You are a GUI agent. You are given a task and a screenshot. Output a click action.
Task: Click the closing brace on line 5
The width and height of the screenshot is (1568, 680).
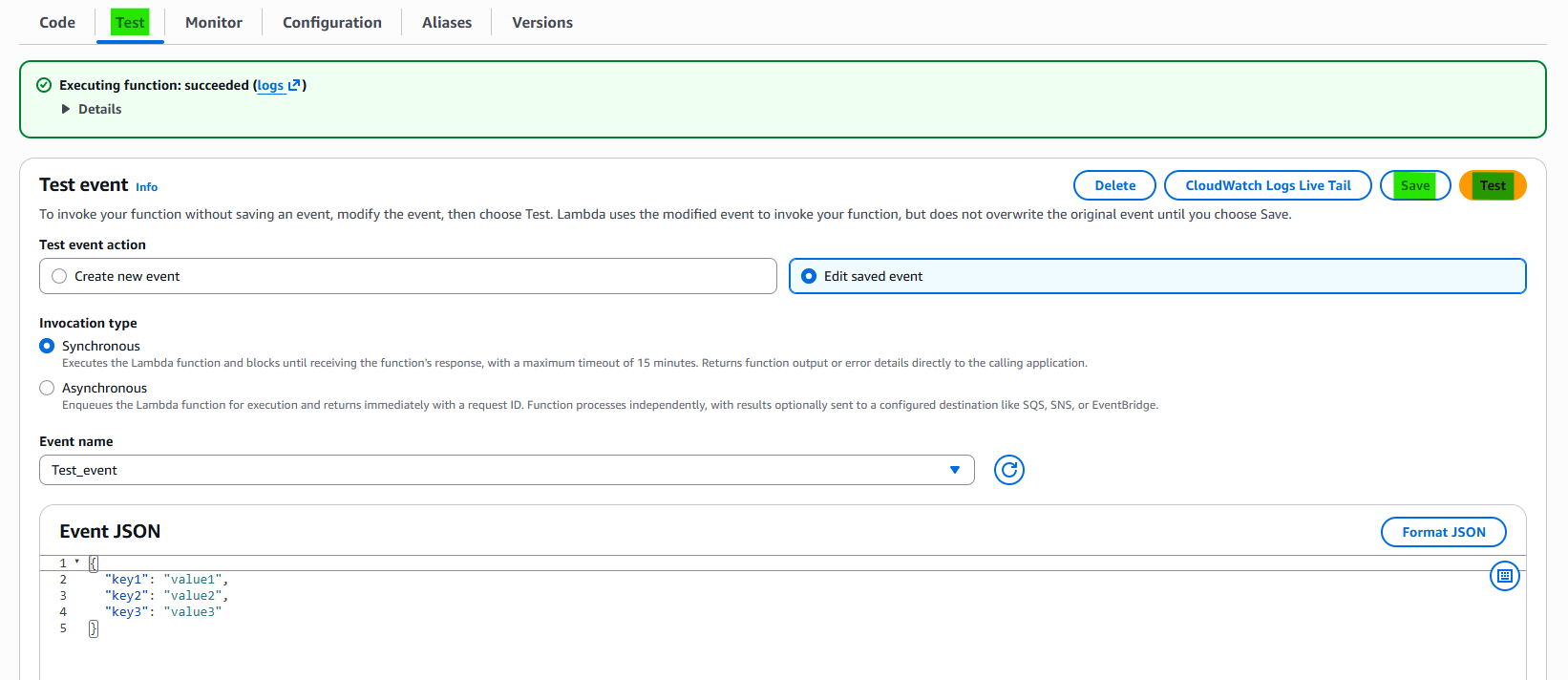pyautogui.click(x=93, y=628)
